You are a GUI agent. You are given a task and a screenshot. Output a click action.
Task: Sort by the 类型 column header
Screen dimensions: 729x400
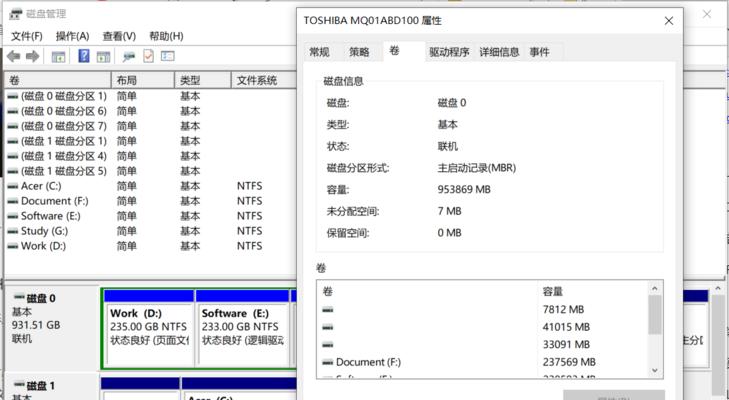[203, 80]
